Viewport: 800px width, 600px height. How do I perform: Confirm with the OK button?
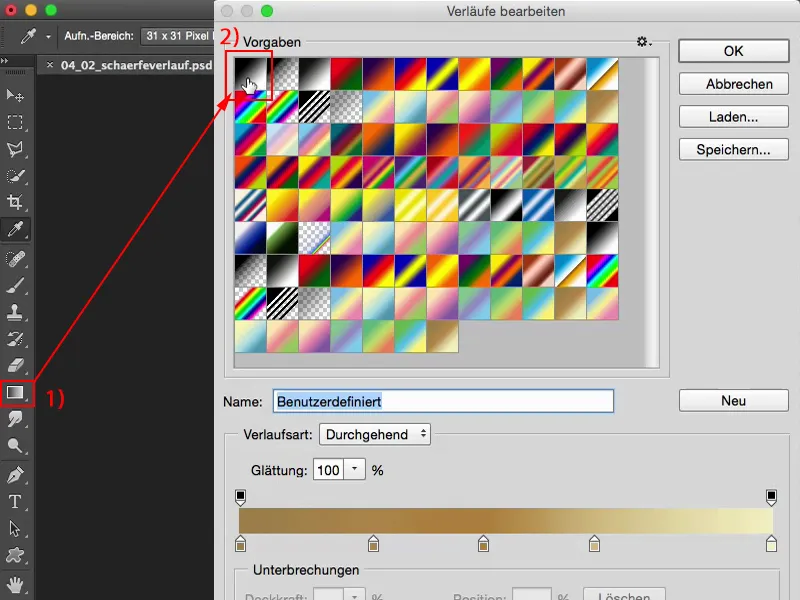tap(734, 51)
